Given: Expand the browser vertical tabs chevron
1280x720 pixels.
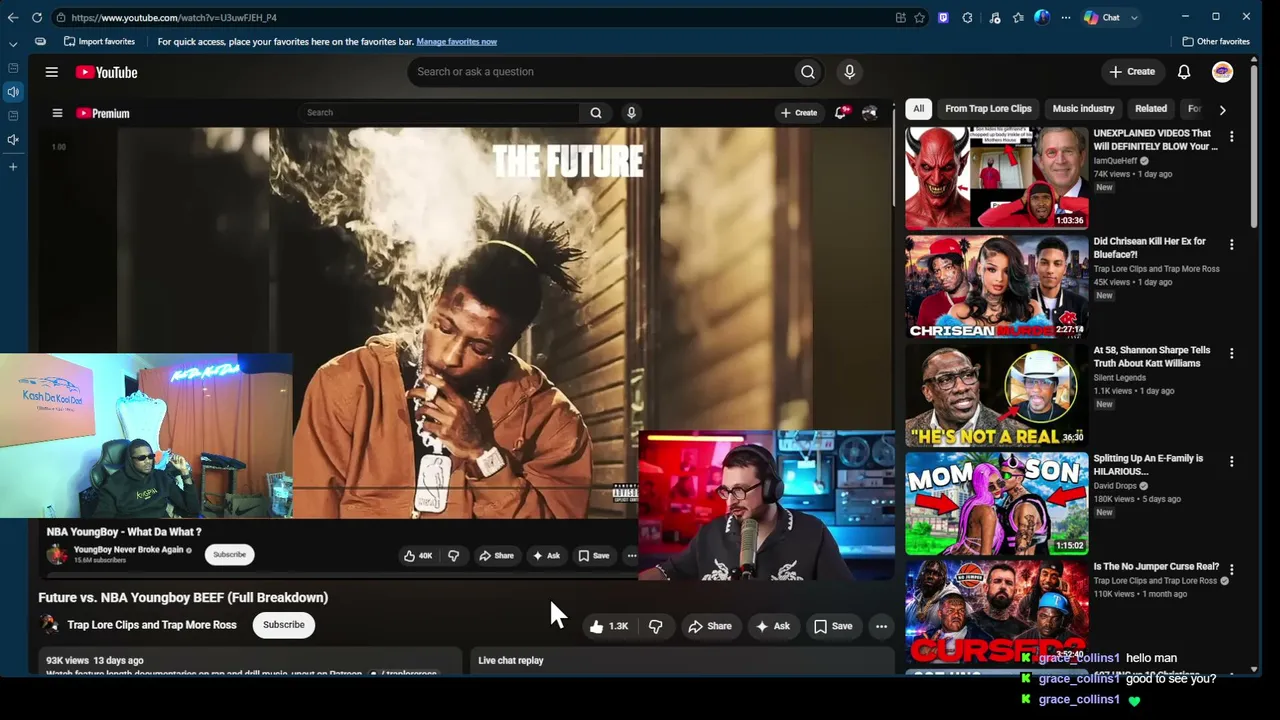Looking at the screenshot, I should (13, 44).
